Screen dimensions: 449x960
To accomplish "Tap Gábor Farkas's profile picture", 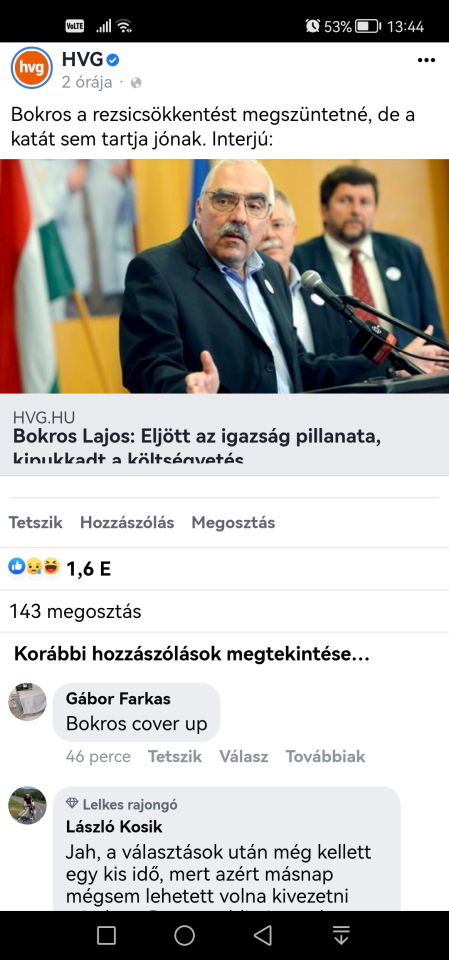I will pos(28,702).
